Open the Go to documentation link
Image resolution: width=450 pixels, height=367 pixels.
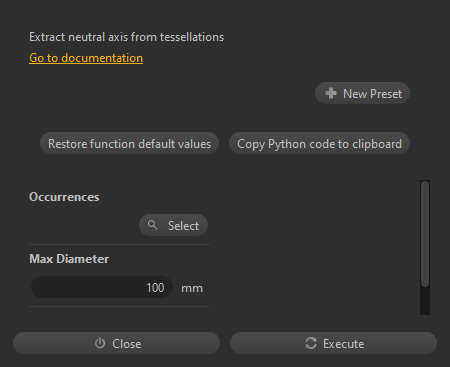(86, 58)
